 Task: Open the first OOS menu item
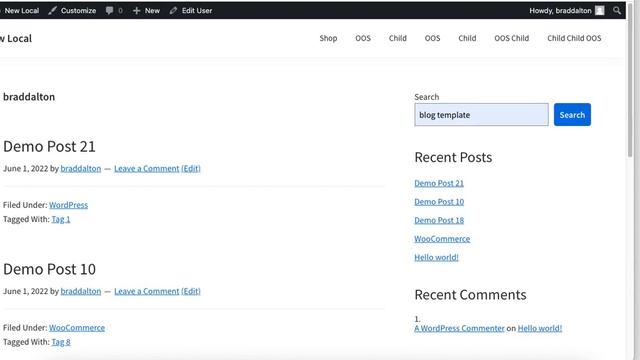[363, 38]
